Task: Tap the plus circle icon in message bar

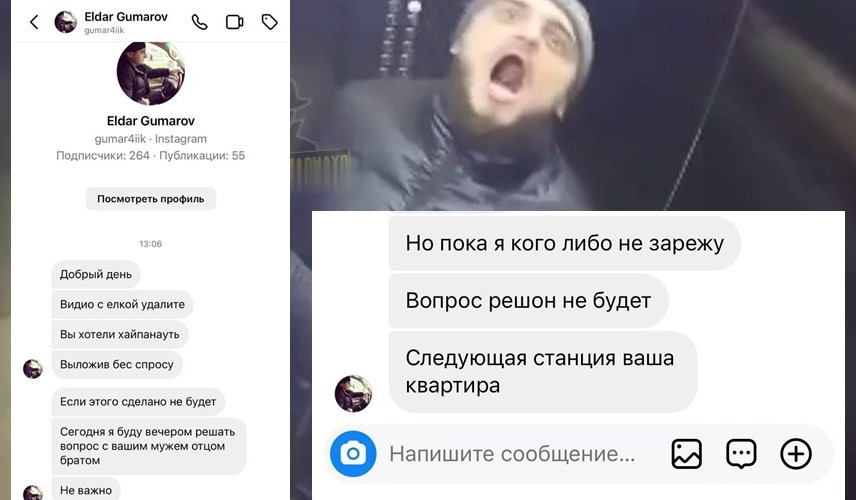Action: pos(795,454)
